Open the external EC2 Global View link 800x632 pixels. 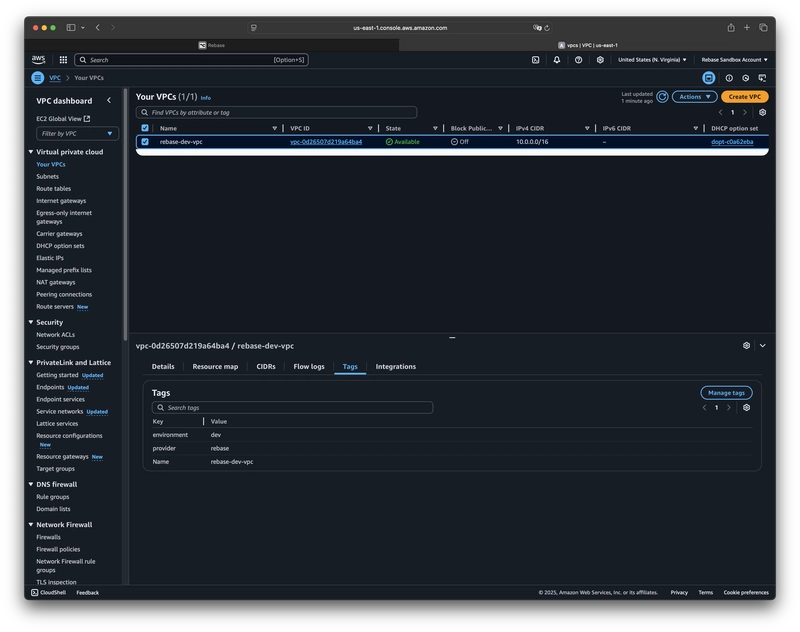63,119
